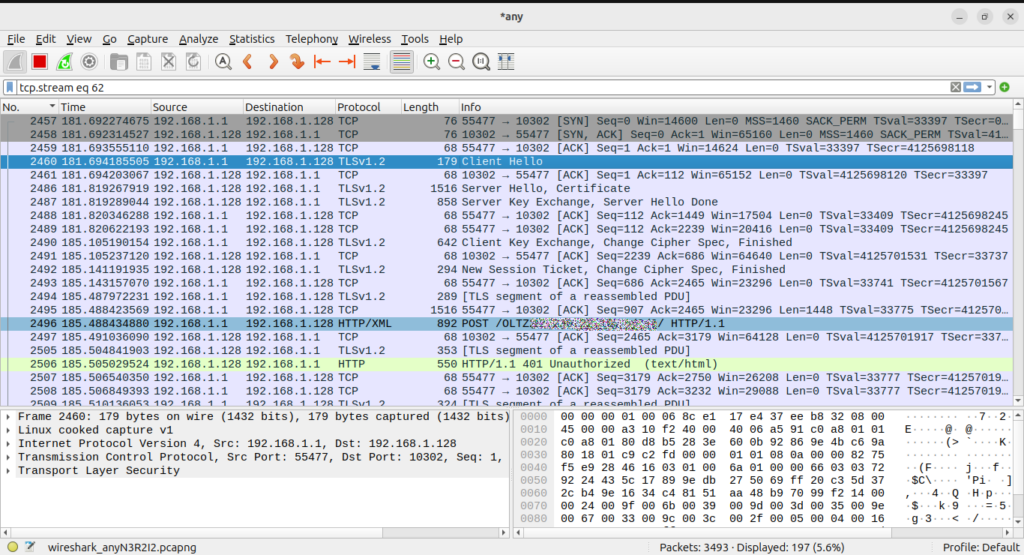Sort by the Time column header

coord(104,107)
